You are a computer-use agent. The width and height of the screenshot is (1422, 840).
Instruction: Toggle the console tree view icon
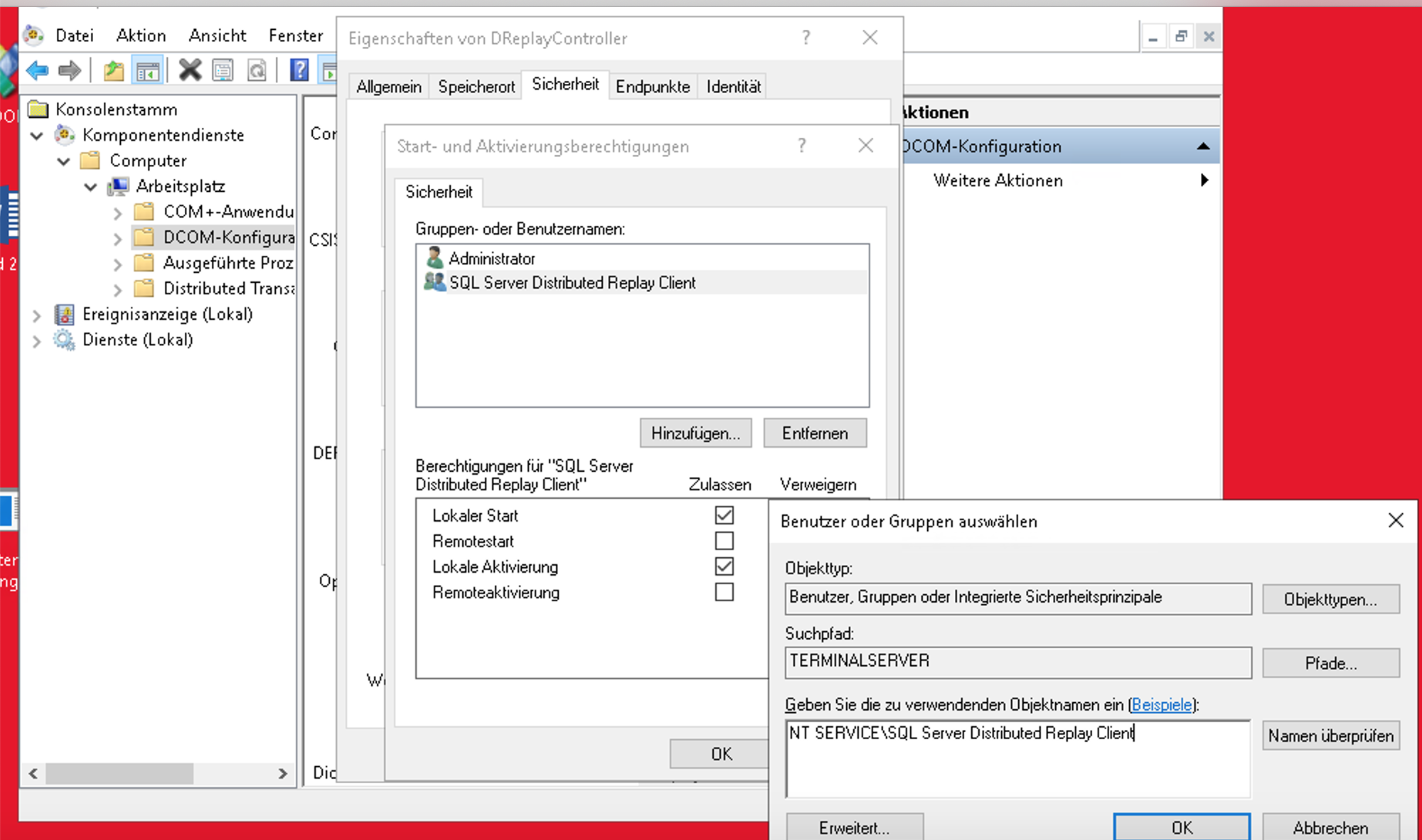(148, 70)
